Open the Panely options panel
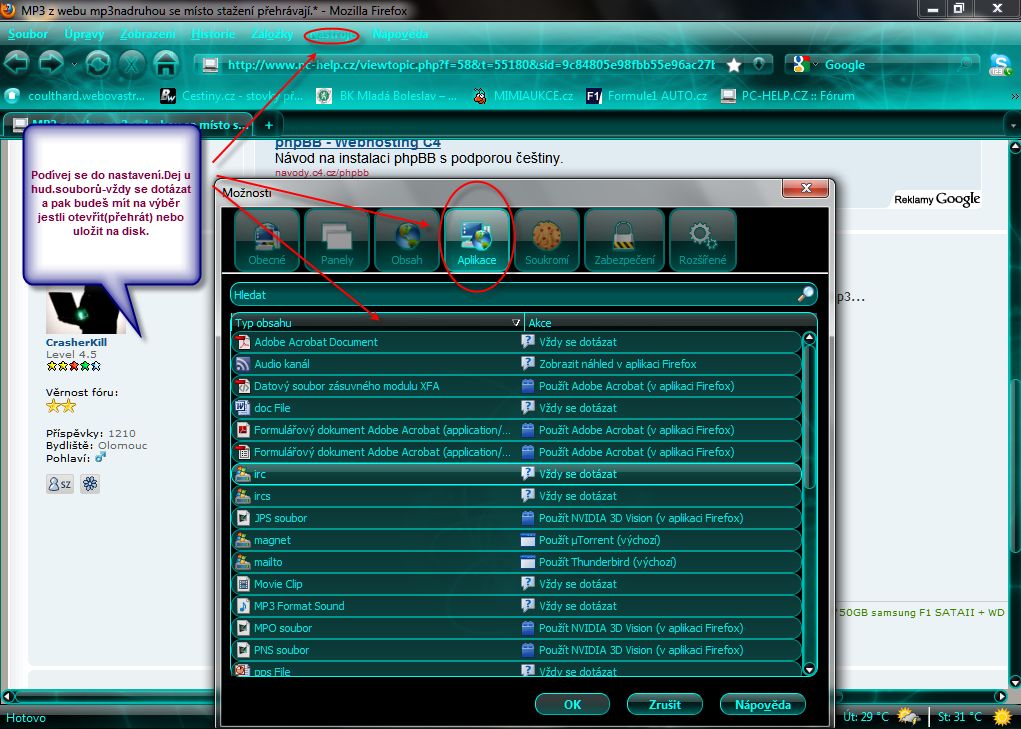 tap(336, 240)
